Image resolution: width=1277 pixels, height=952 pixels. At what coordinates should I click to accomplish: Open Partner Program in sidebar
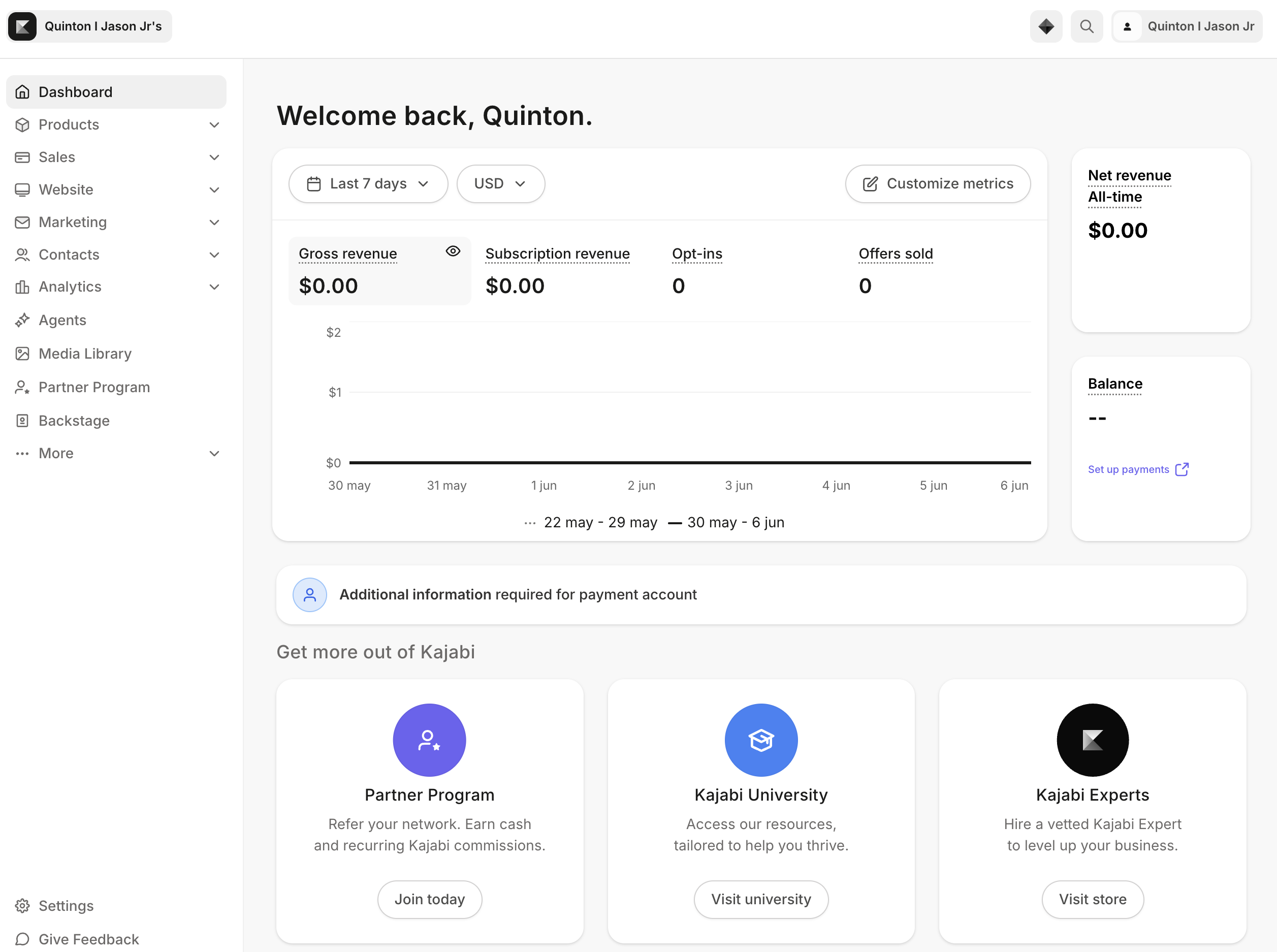tap(116, 387)
